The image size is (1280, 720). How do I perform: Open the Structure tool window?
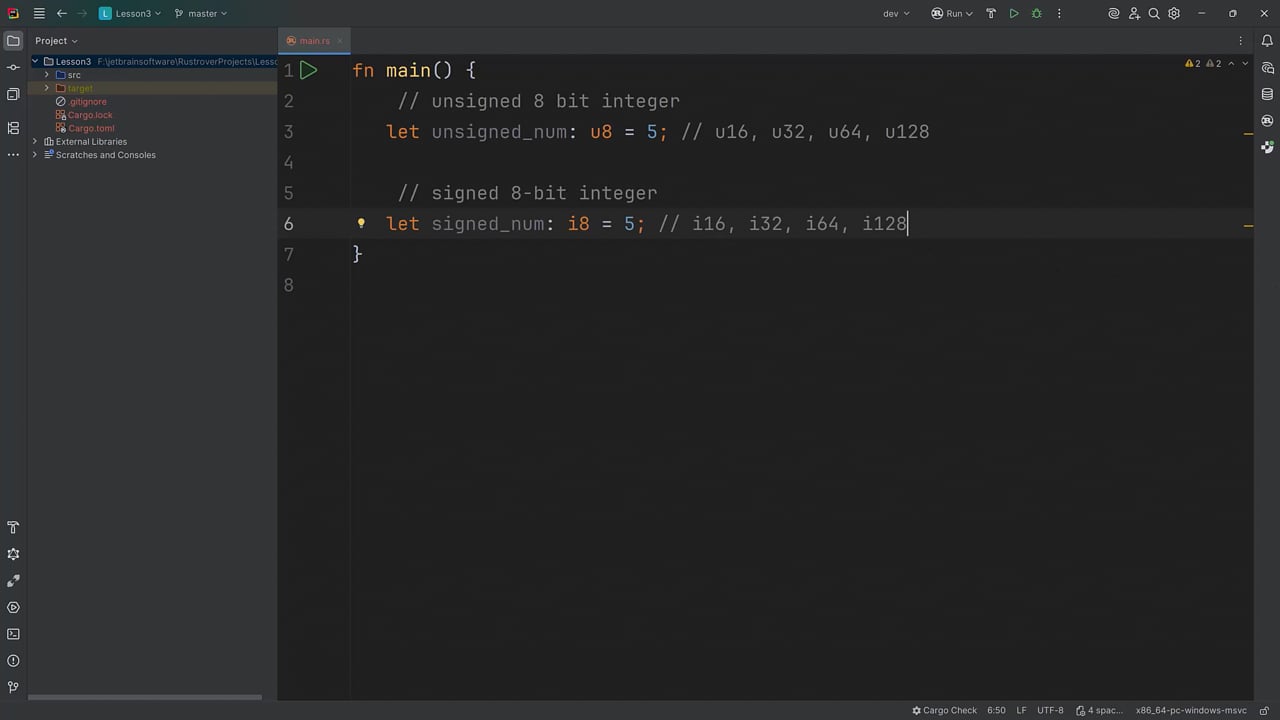pyautogui.click(x=13, y=128)
